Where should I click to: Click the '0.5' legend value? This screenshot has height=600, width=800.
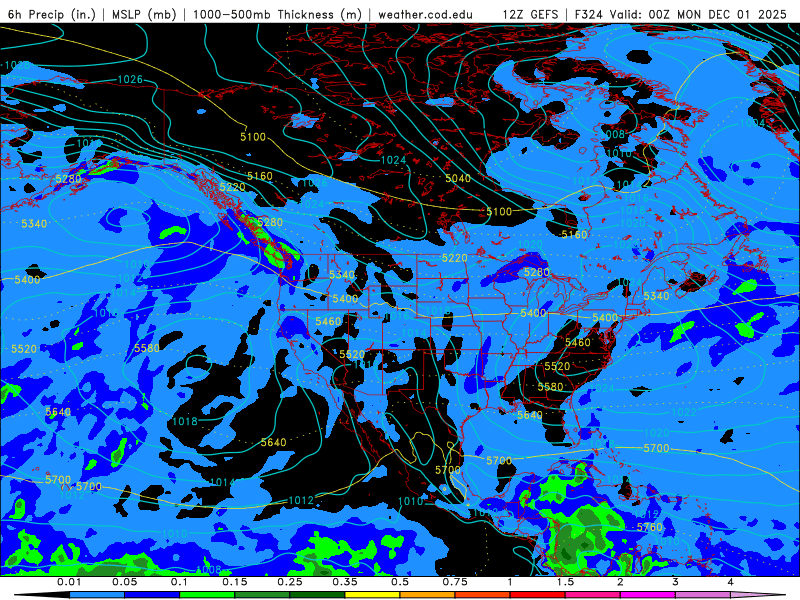tap(400, 582)
